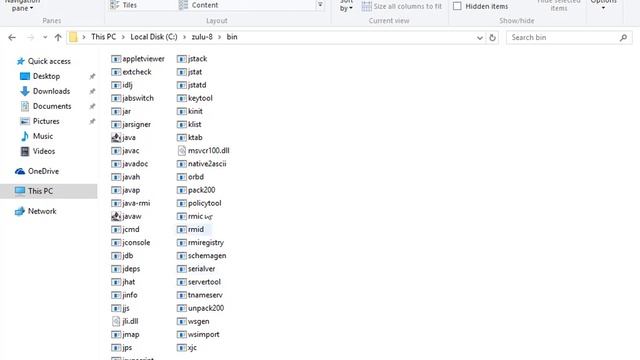Screen dimensions: 640x360
Task: Refresh the bin folder view
Action: pos(493,38)
